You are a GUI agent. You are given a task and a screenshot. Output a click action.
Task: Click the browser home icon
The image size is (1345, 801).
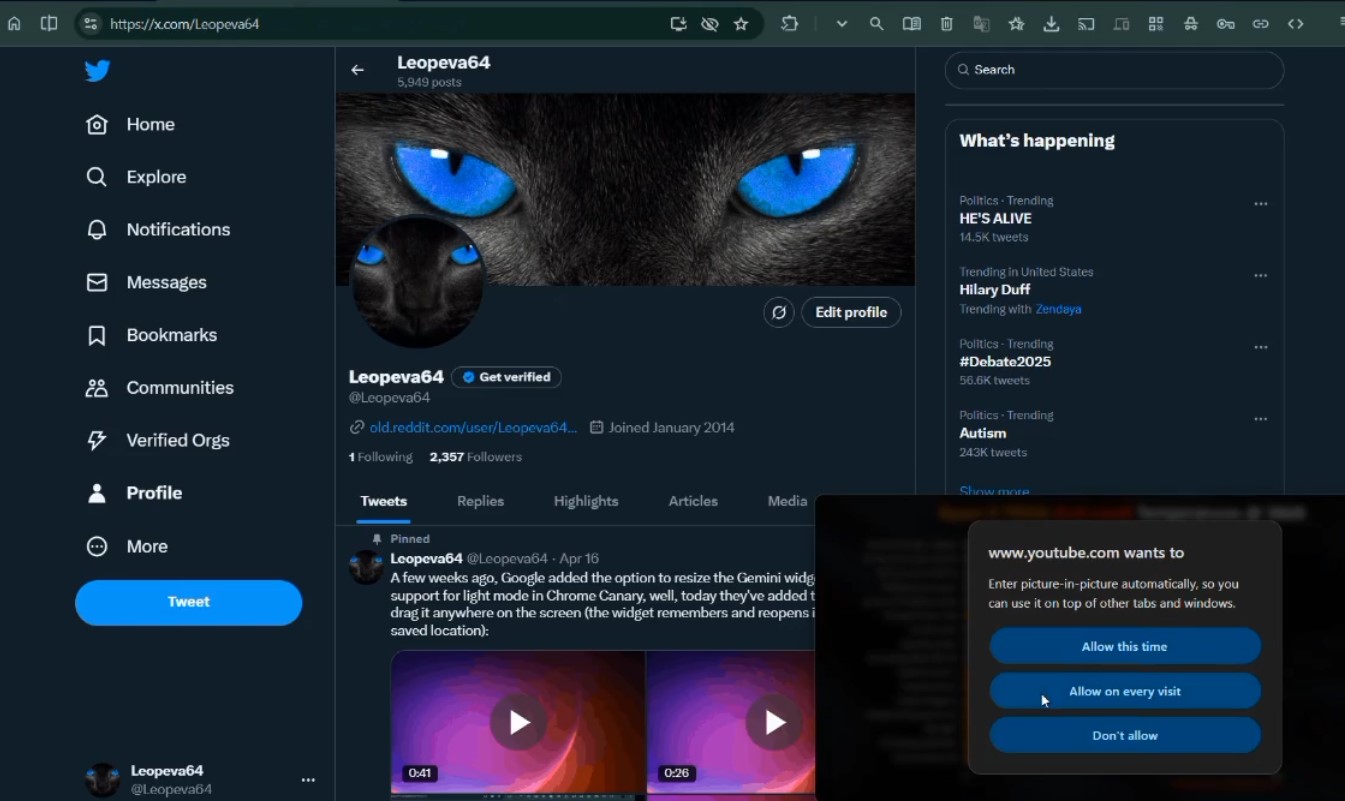pos(14,24)
